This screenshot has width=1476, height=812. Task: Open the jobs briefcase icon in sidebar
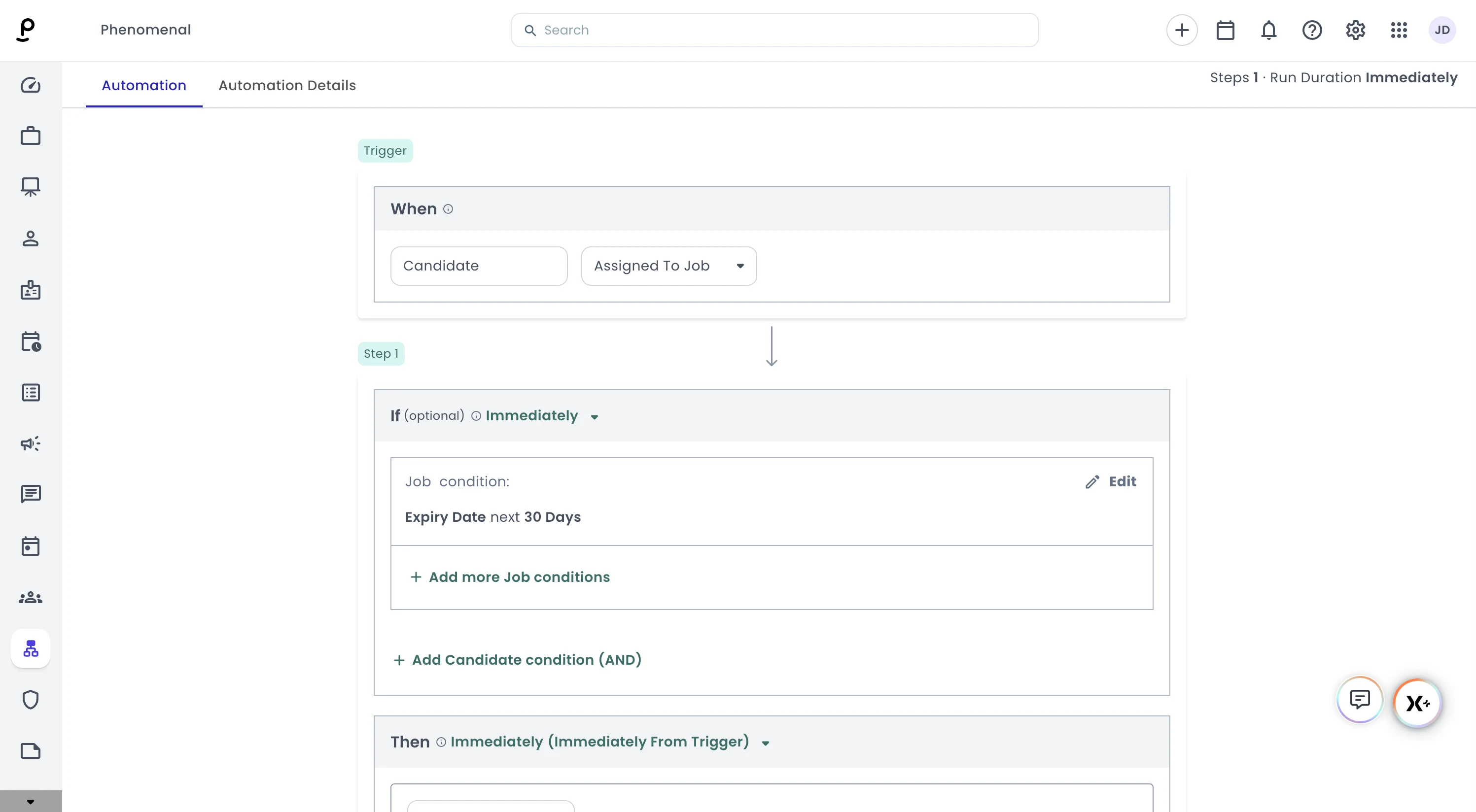pos(31,136)
